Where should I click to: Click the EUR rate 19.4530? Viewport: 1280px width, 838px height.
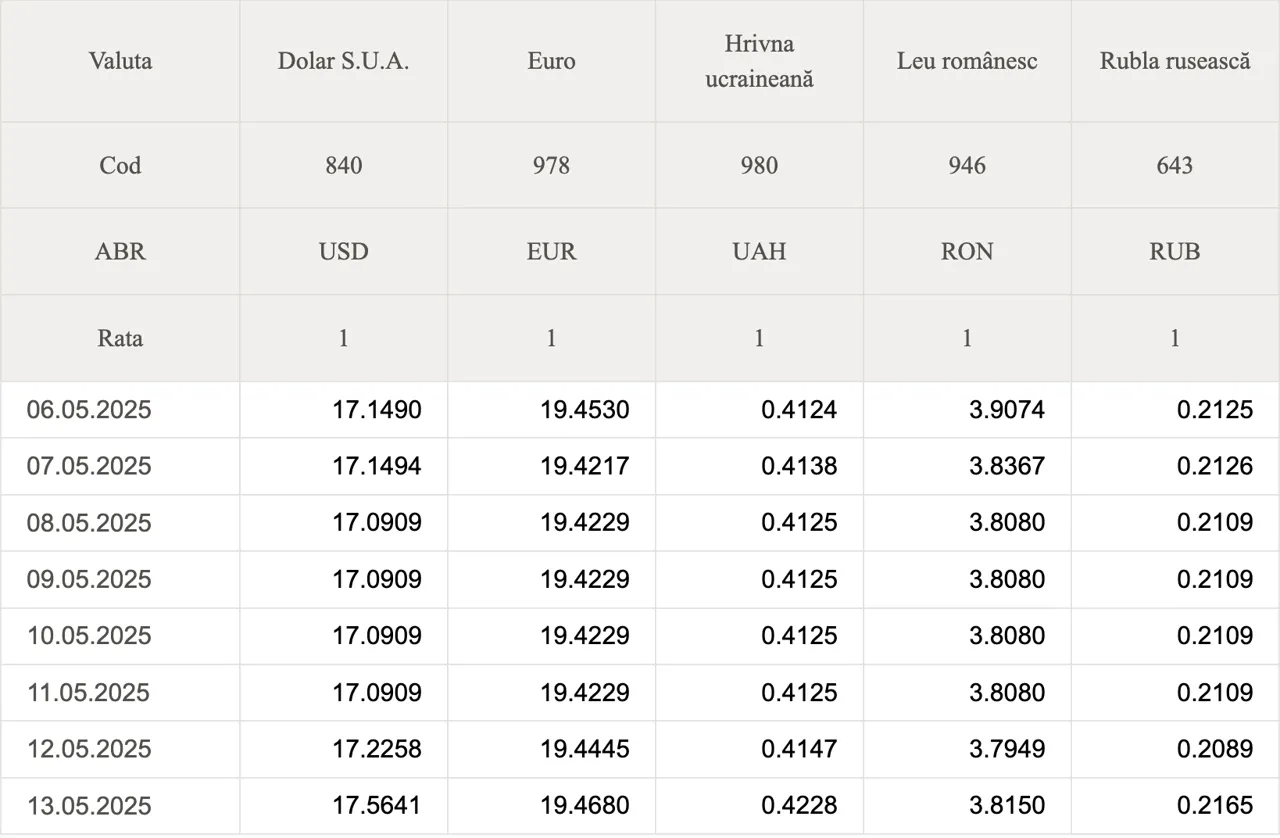point(585,410)
